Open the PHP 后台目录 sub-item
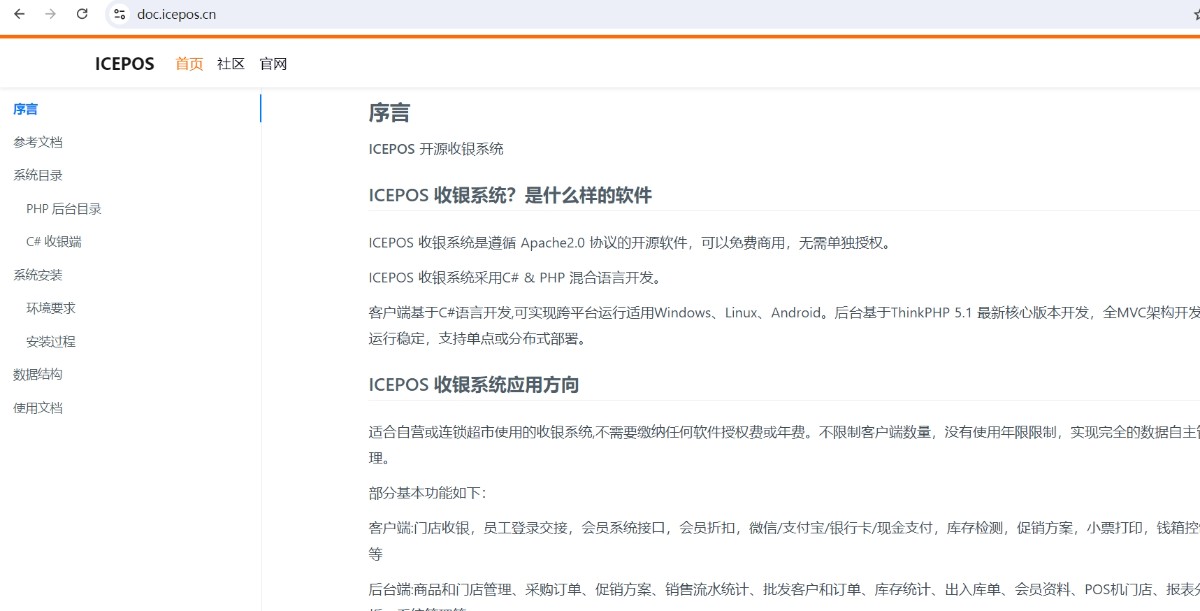Viewport: 1200px width, 611px height. pos(64,209)
